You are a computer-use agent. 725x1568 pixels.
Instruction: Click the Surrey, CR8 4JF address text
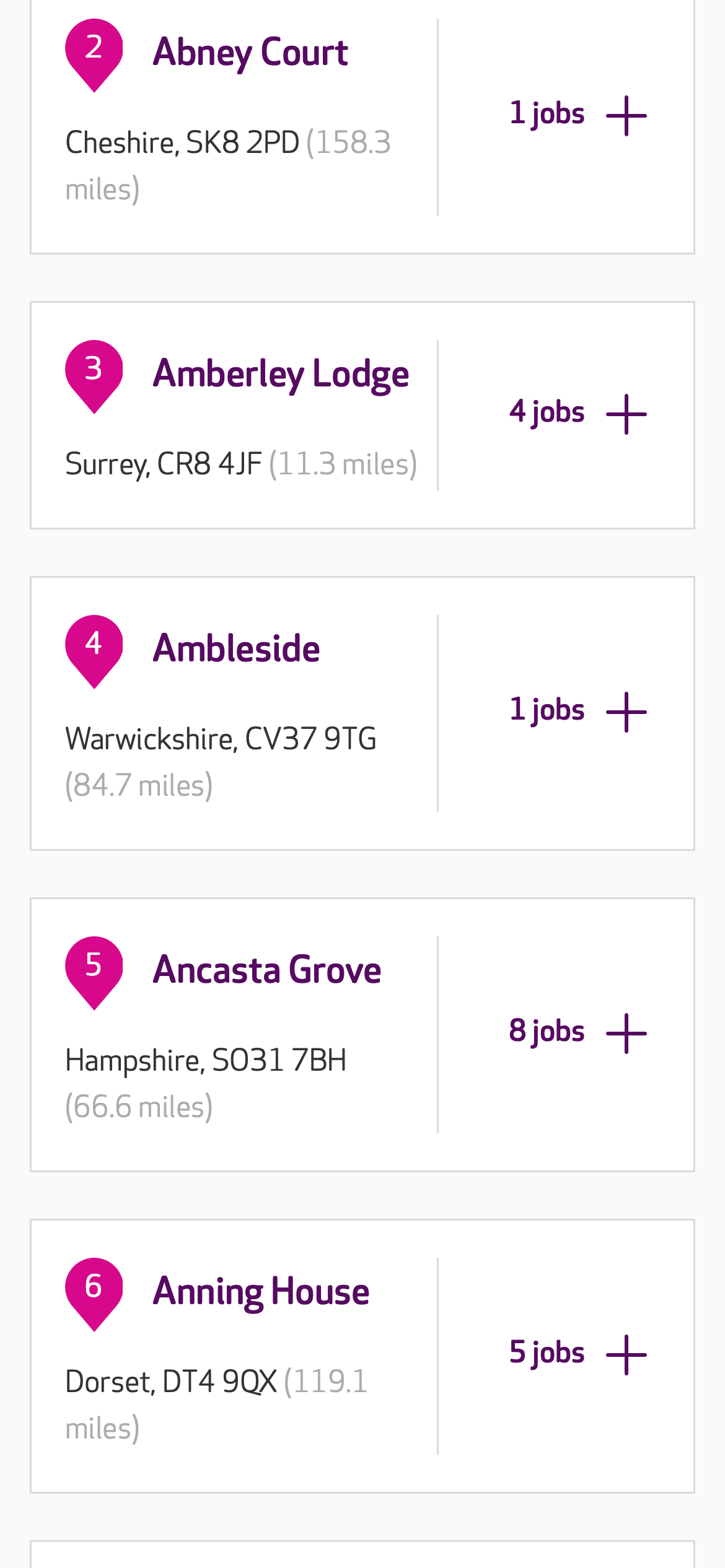point(164,464)
